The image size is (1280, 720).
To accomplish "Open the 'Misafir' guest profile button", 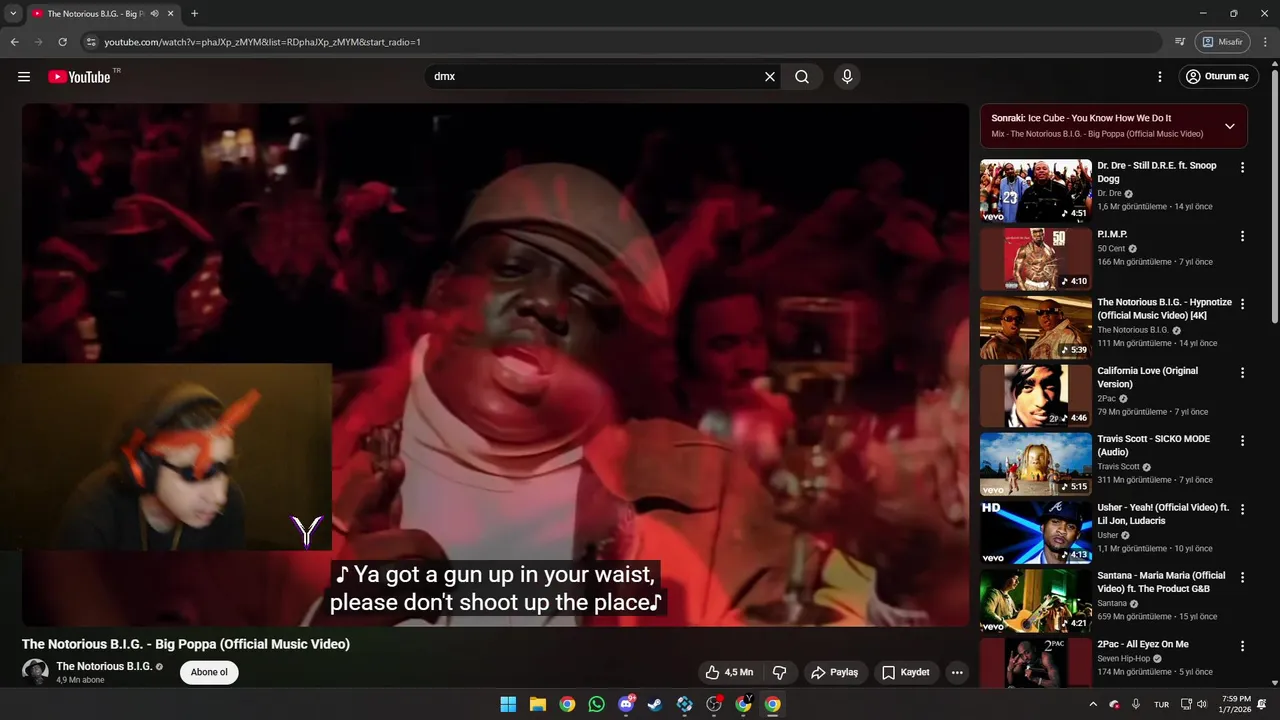I will coord(1223,42).
